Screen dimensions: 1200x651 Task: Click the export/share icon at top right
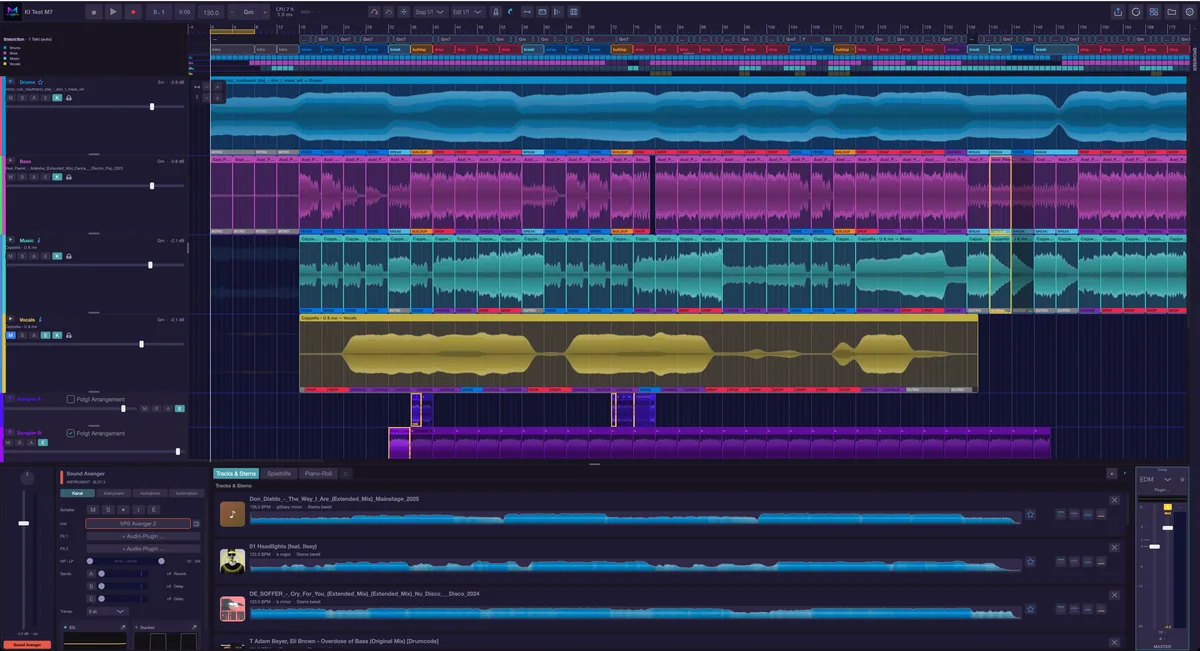tap(1117, 12)
